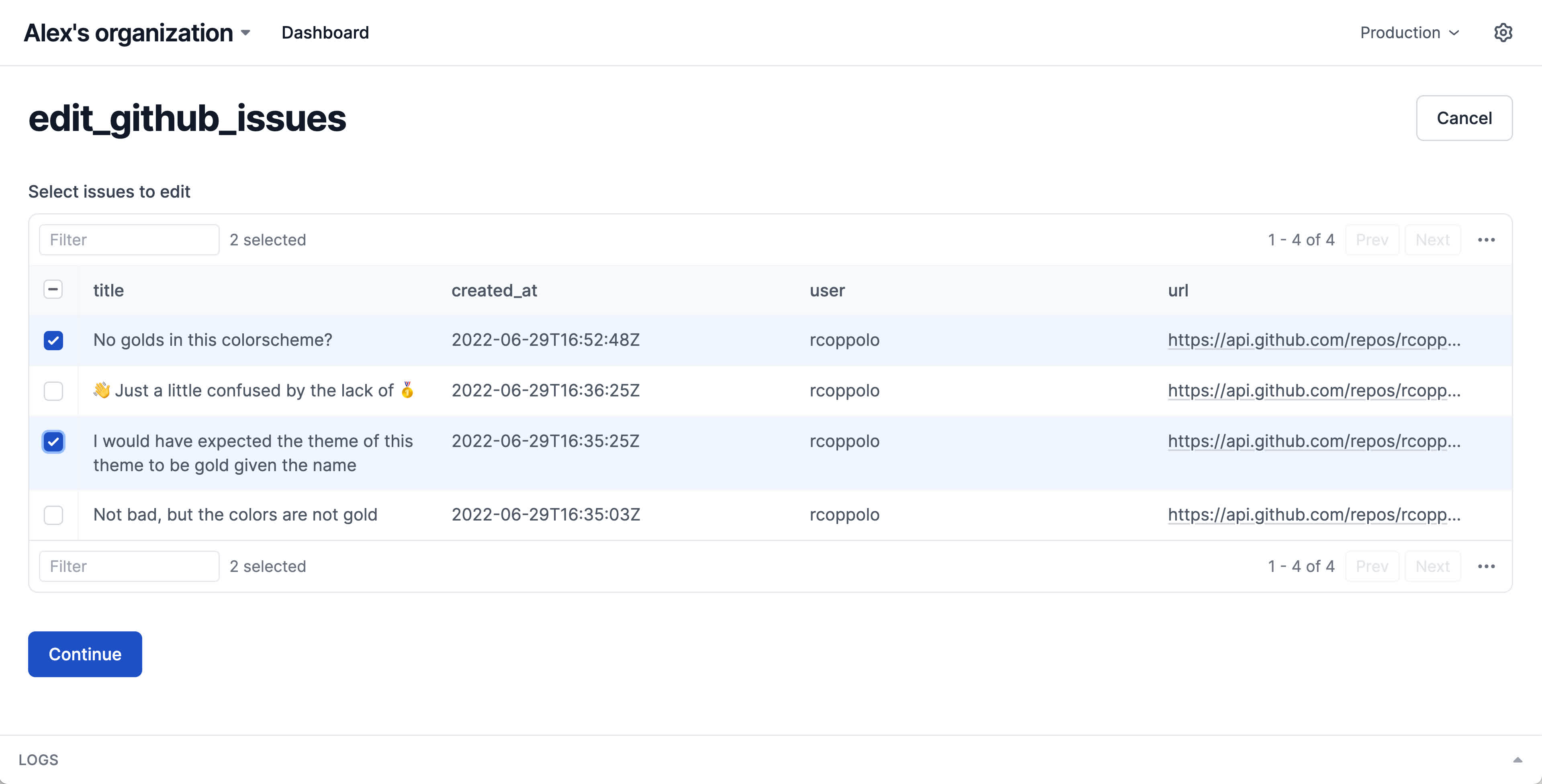This screenshot has height=784, width=1542.
Task: Go to the Dashboard menu item
Action: click(325, 33)
